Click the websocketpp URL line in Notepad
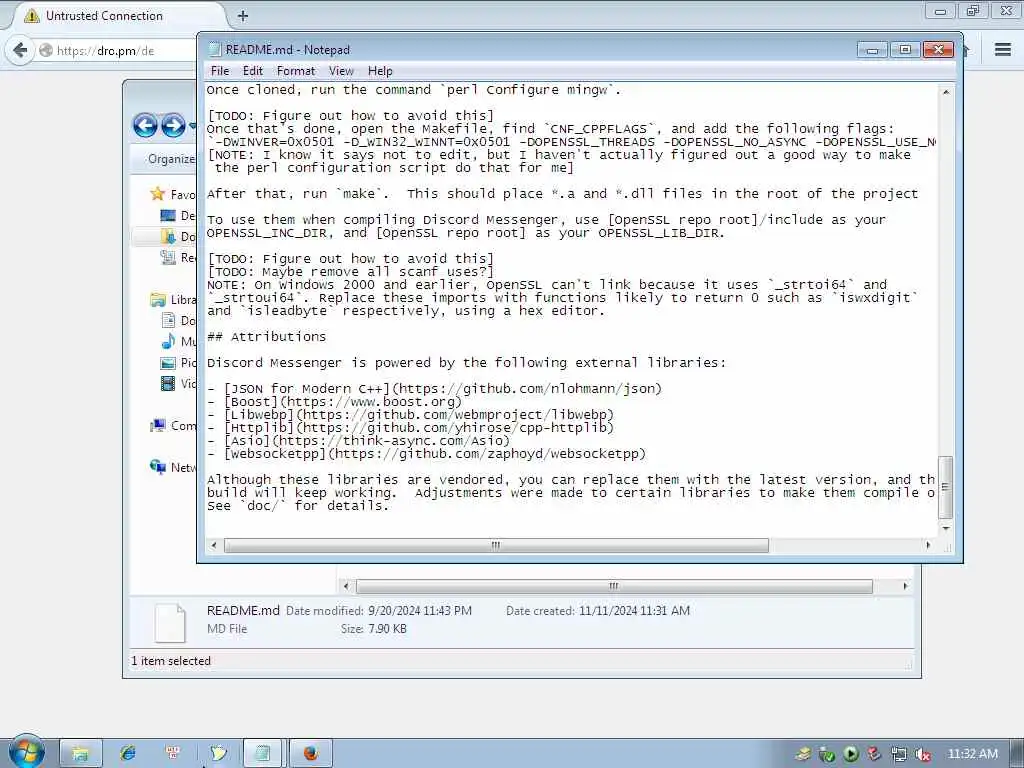1024x768 pixels. pos(427,454)
